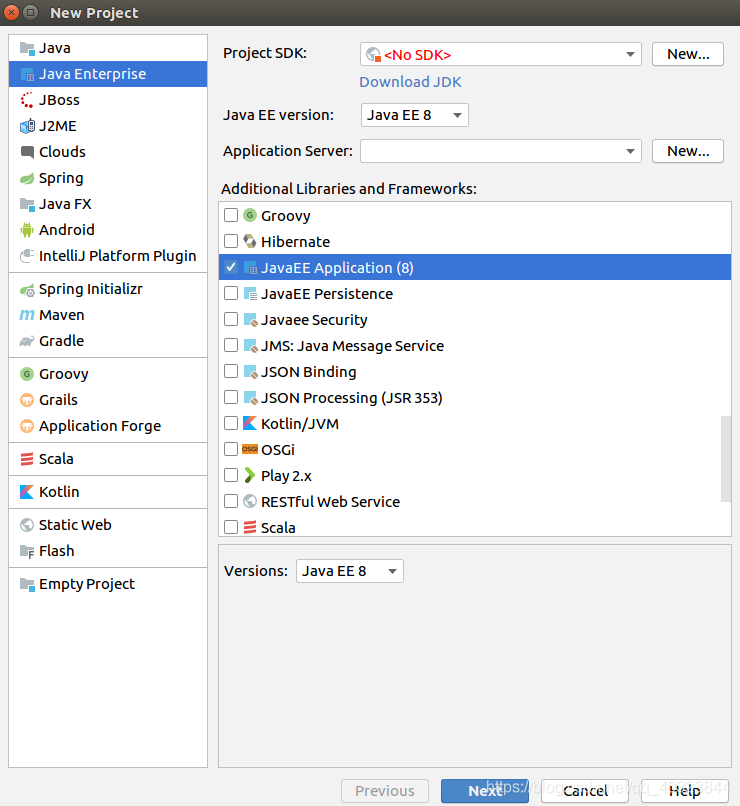Click the Groovy icon in the sidebar

coord(27,374)
